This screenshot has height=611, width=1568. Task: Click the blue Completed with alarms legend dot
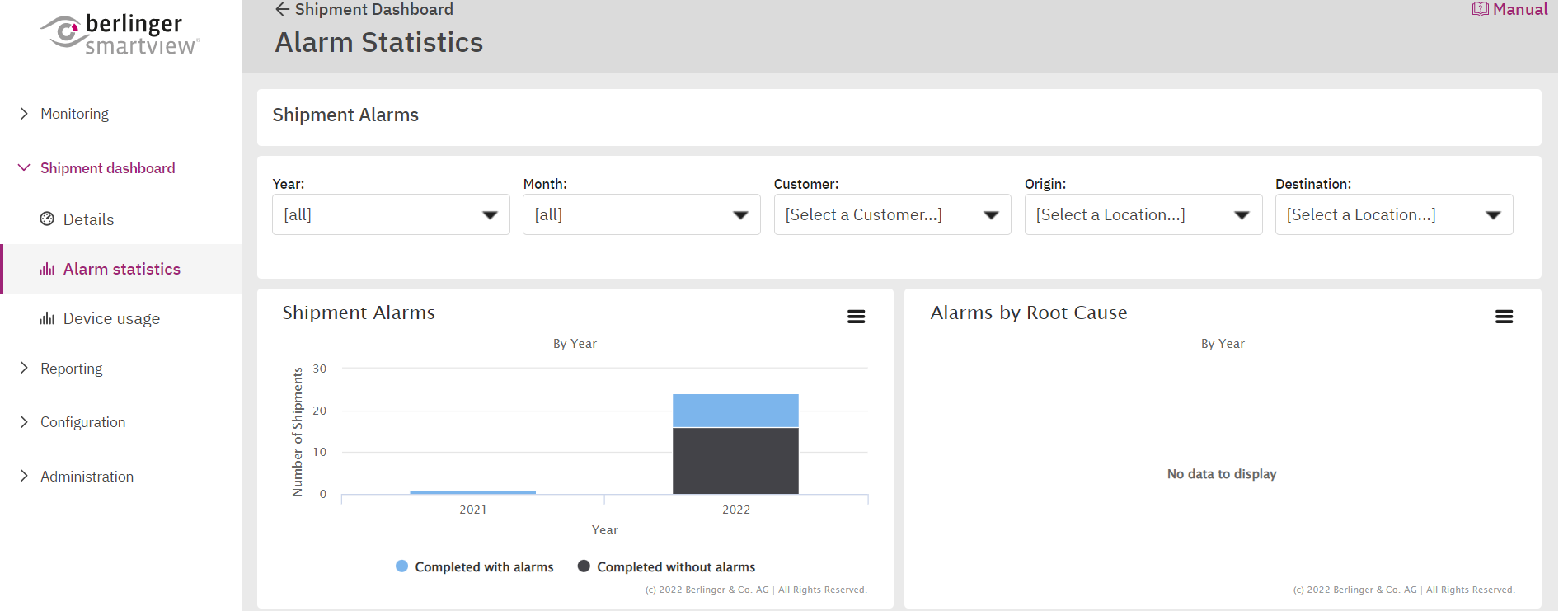401,566
